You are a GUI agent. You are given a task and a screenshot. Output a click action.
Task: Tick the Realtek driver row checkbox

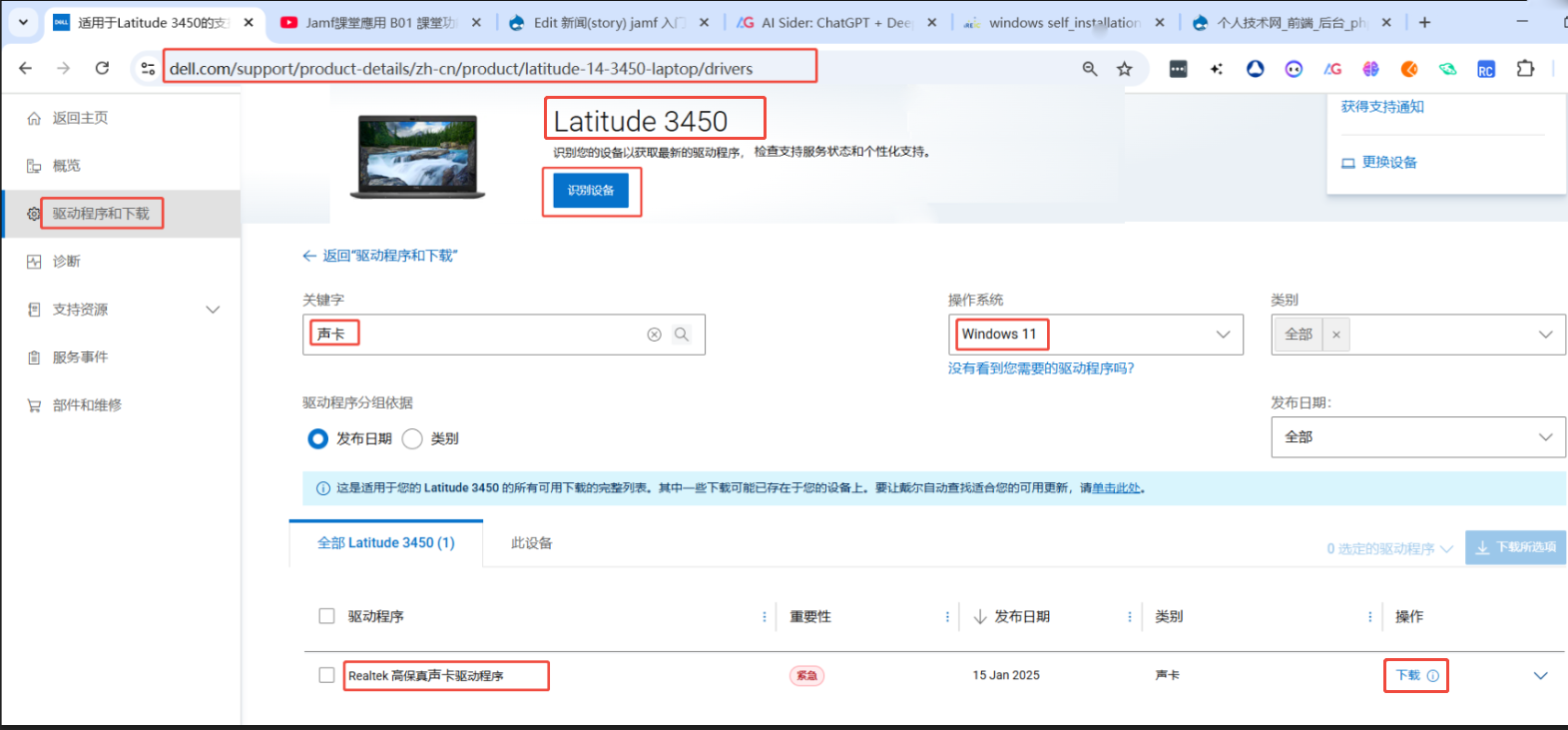(326, 675)
